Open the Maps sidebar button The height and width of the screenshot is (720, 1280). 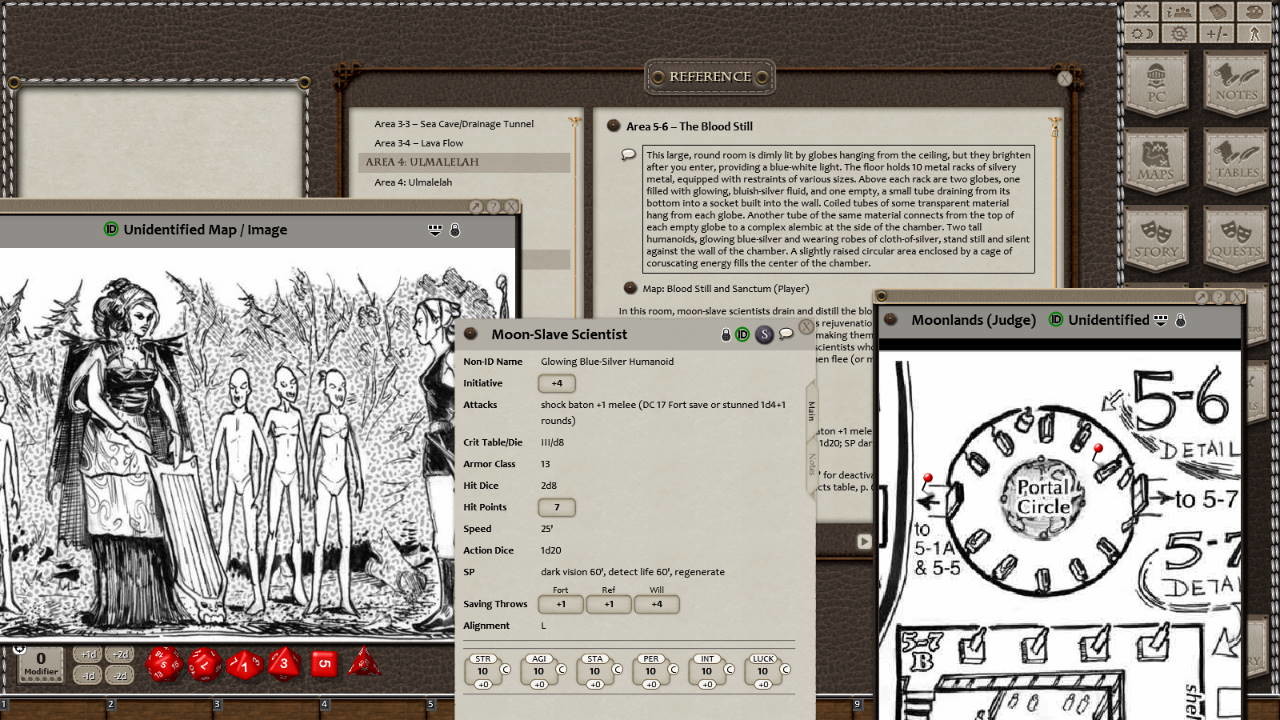point(1156,164)
